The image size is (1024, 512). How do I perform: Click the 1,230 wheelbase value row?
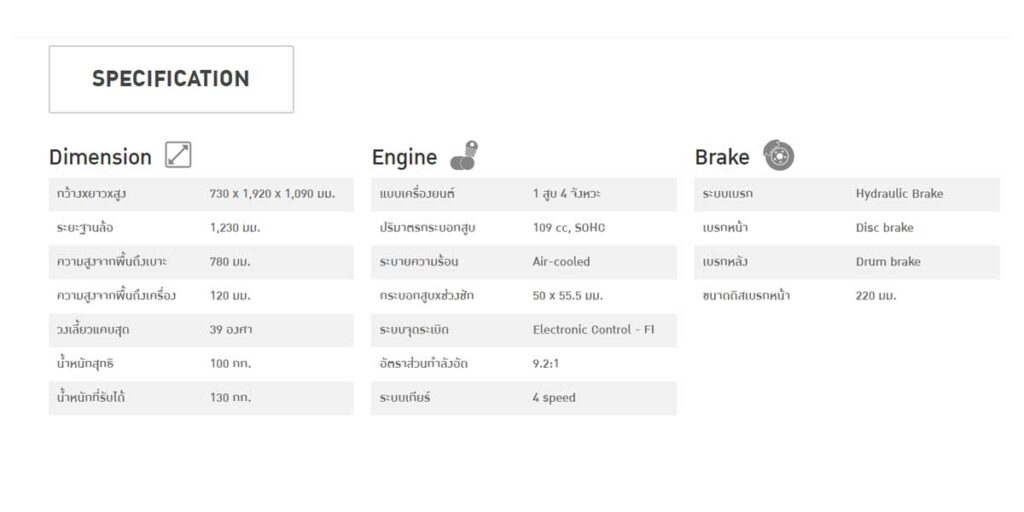tap(201, 228)
